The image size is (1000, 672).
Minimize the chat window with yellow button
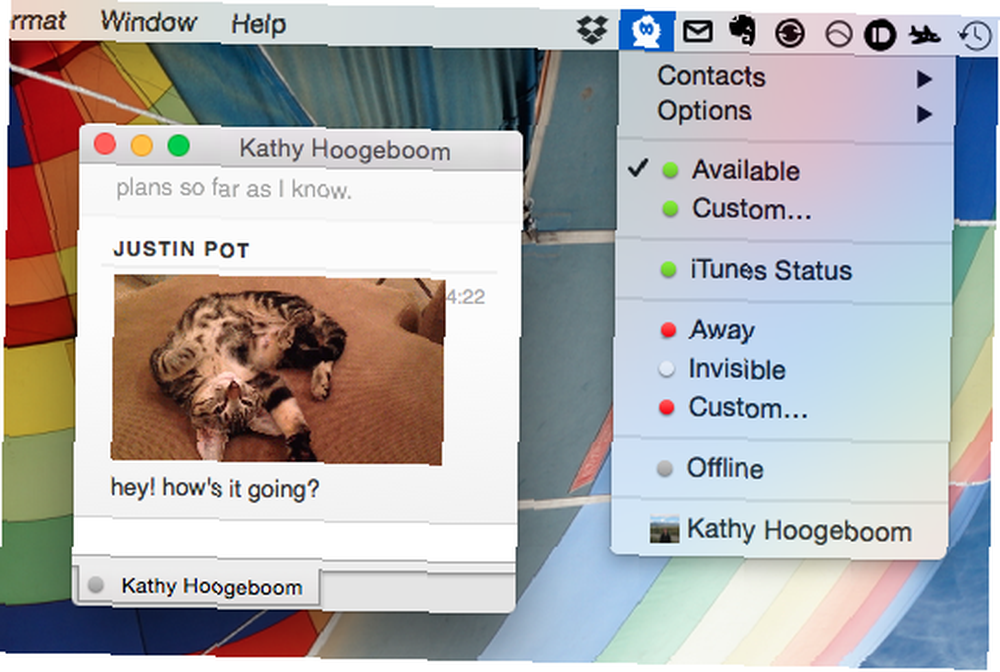coord(142,145)
